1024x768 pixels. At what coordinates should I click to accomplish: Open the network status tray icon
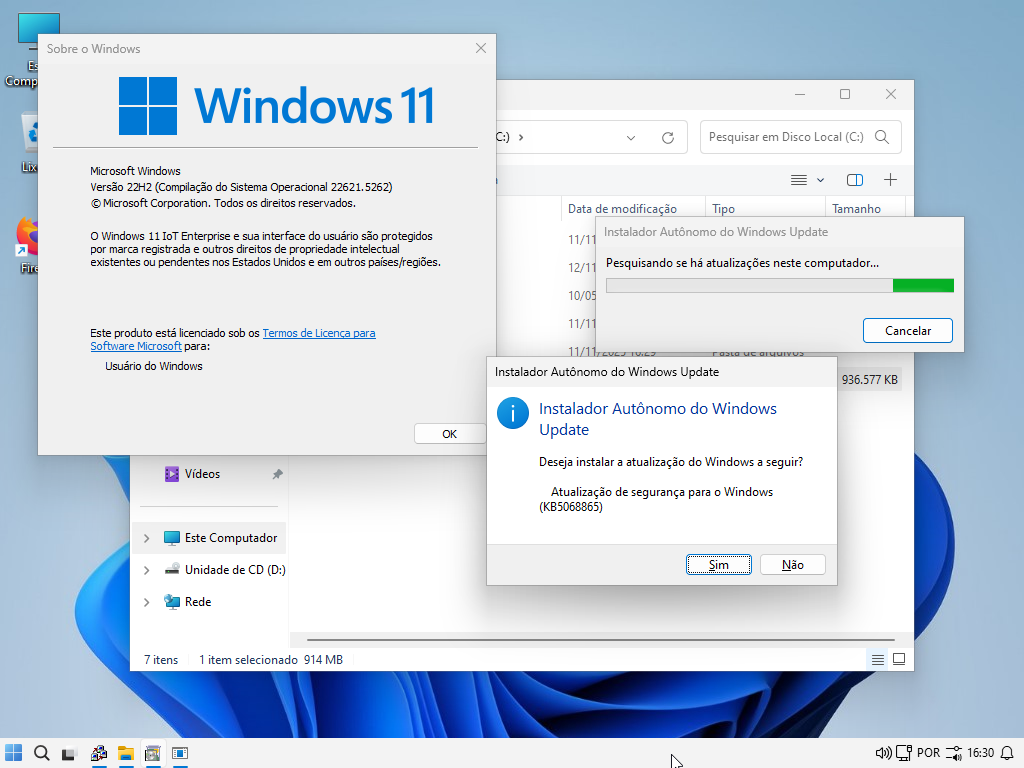904,753
